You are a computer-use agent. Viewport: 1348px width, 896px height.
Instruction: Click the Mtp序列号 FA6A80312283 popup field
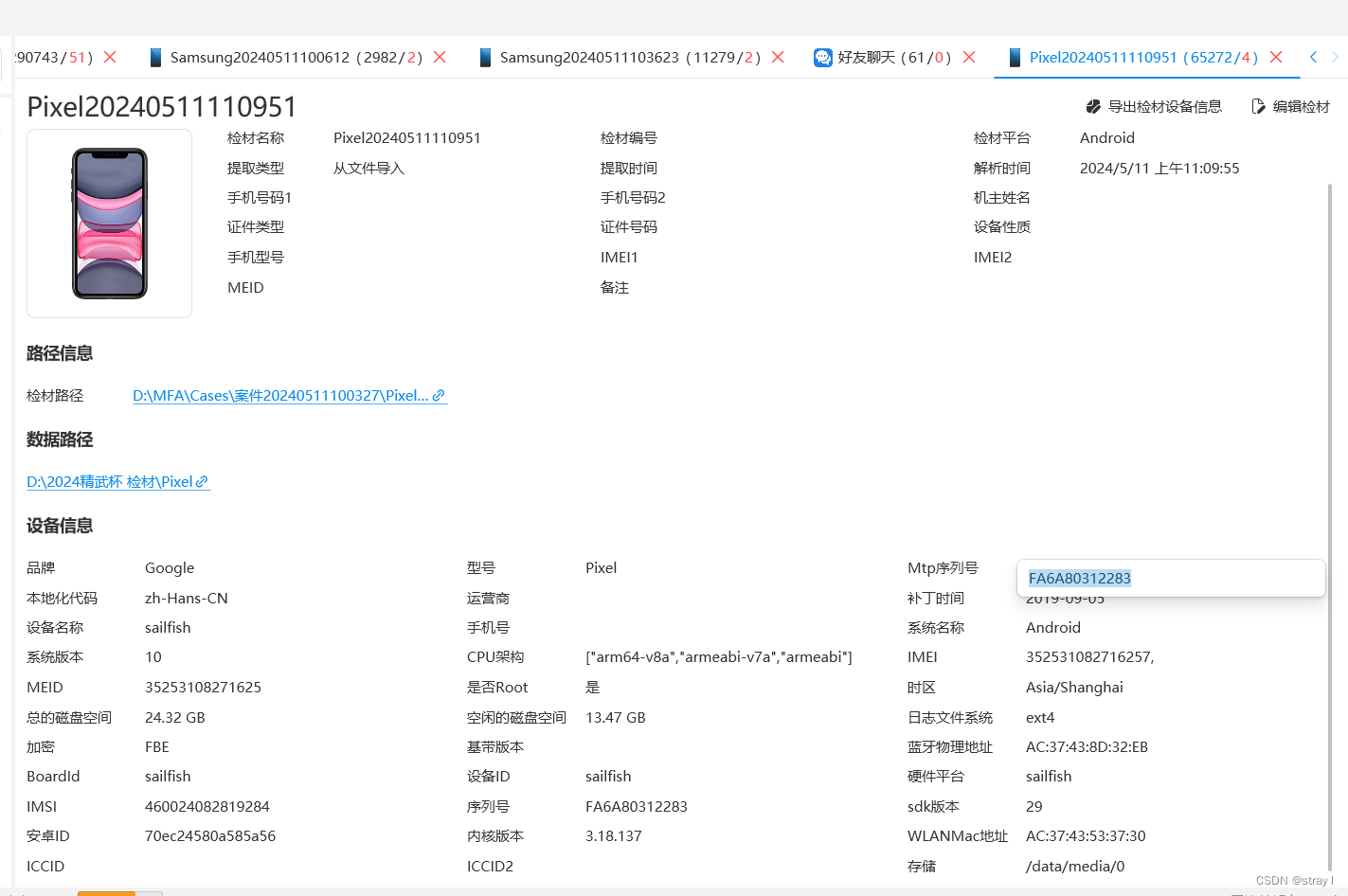(x=1171, y=579)
